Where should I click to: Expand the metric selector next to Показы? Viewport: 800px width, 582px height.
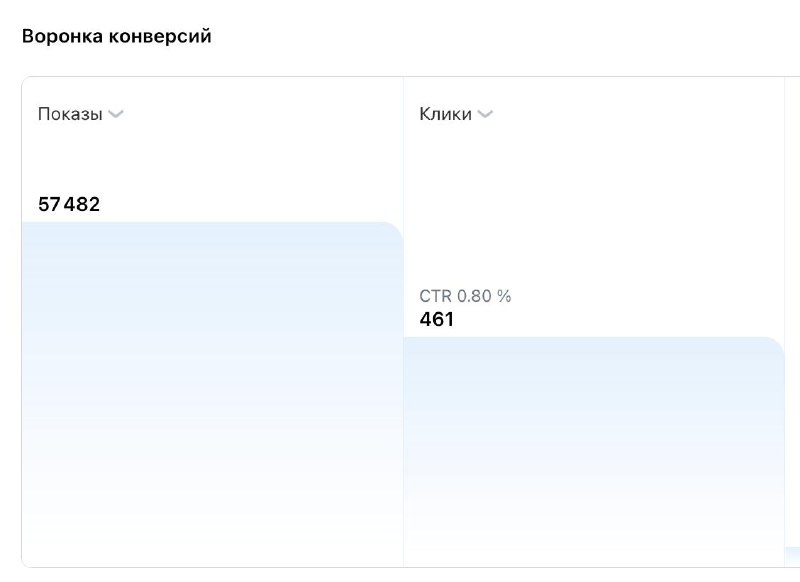click(115, 114)
